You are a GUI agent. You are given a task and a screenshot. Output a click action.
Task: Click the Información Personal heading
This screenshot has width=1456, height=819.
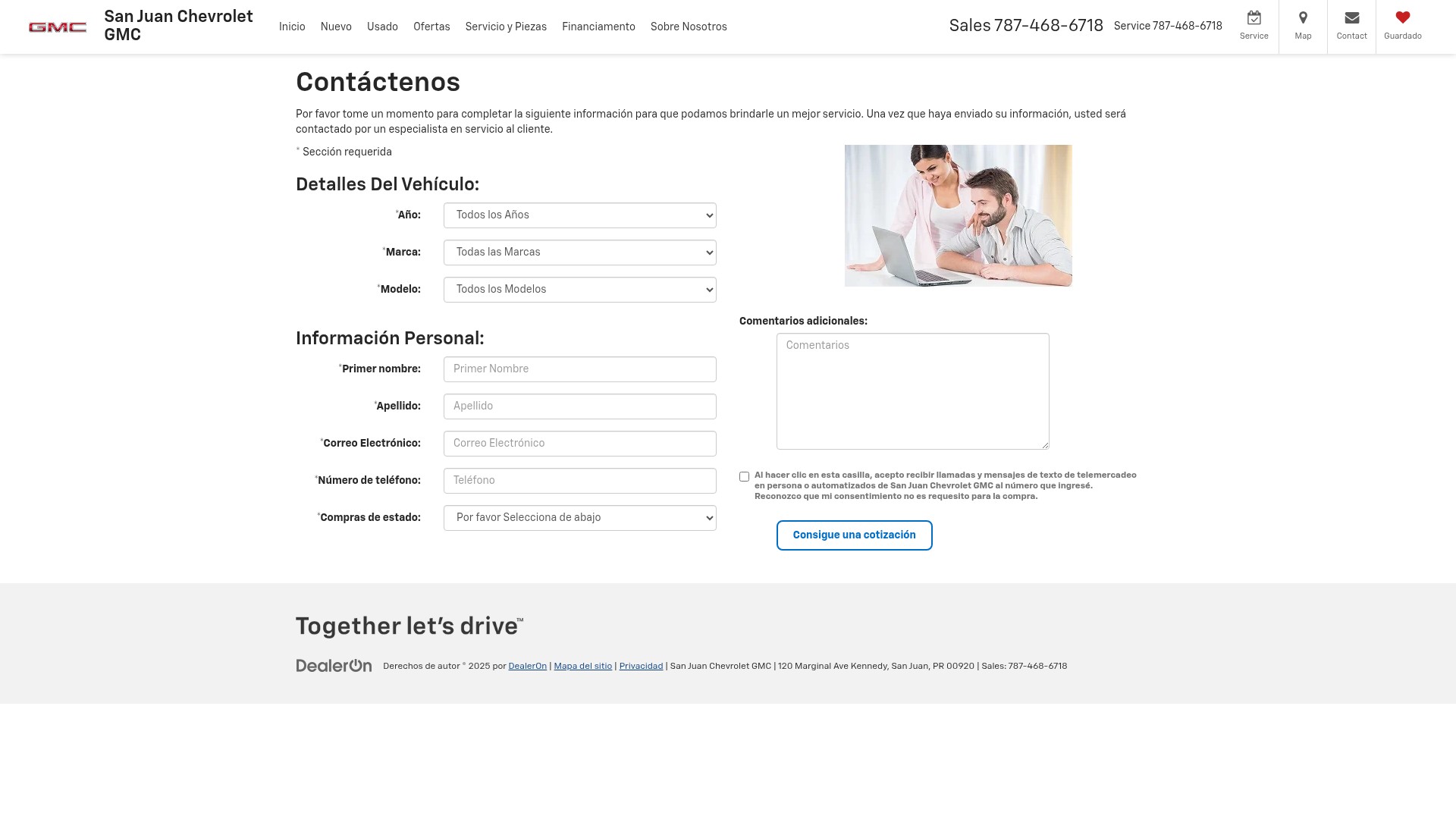pos(390,338)
